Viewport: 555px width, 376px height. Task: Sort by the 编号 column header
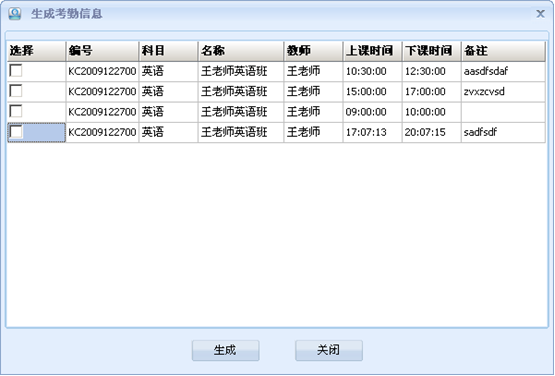click(102, 51)
